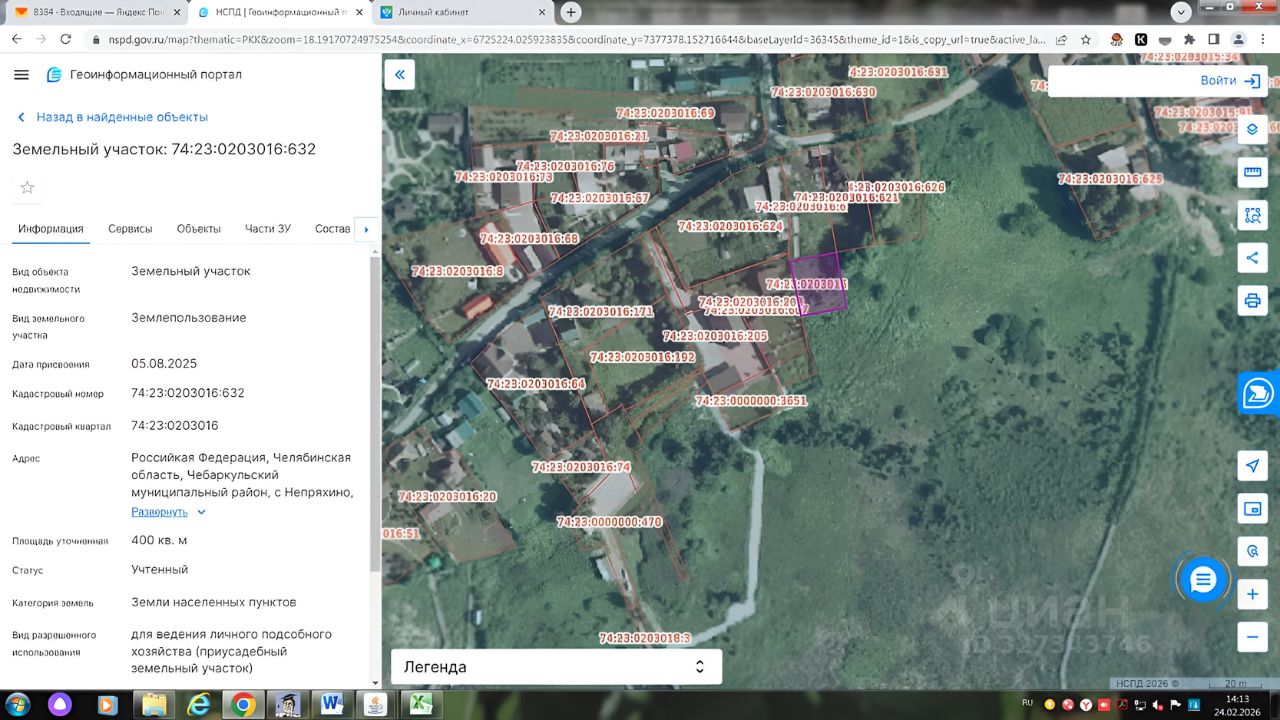Switch to the Информация tab

point(51,229)
